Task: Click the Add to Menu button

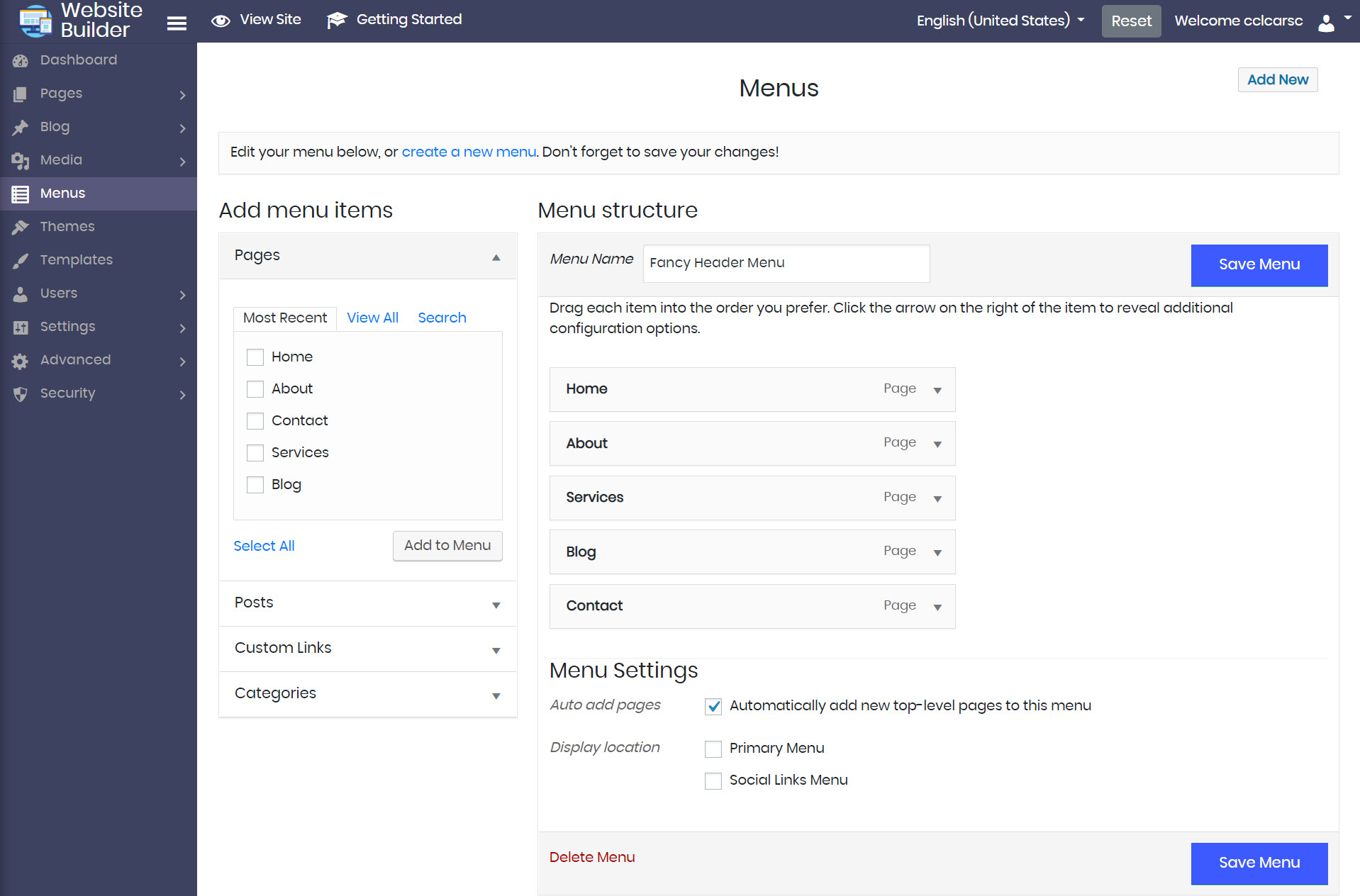Action: pyautogui.click(x=447, y=546)
